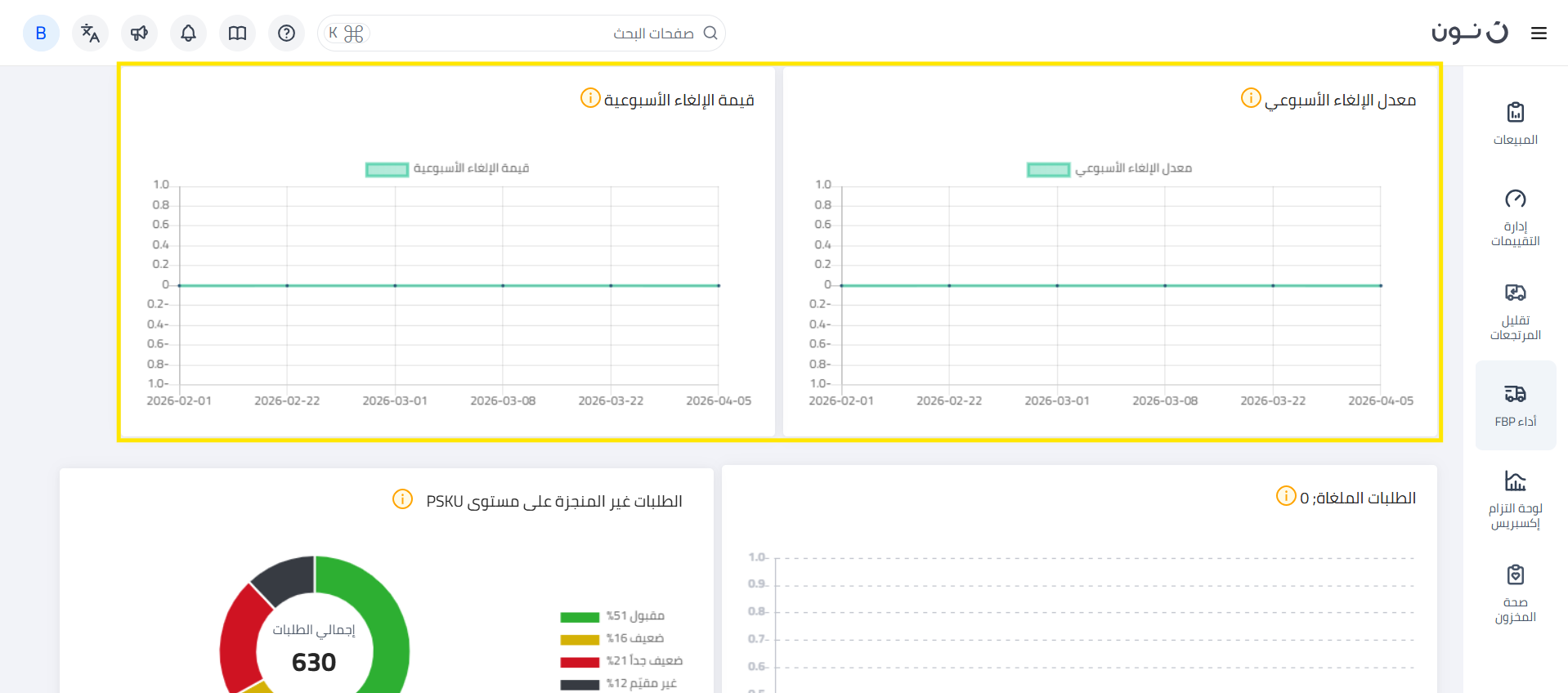Go to إدارة التقييمات sidebar item
This screenshot has width=1568, height=693.
[x=1515, y=217]
